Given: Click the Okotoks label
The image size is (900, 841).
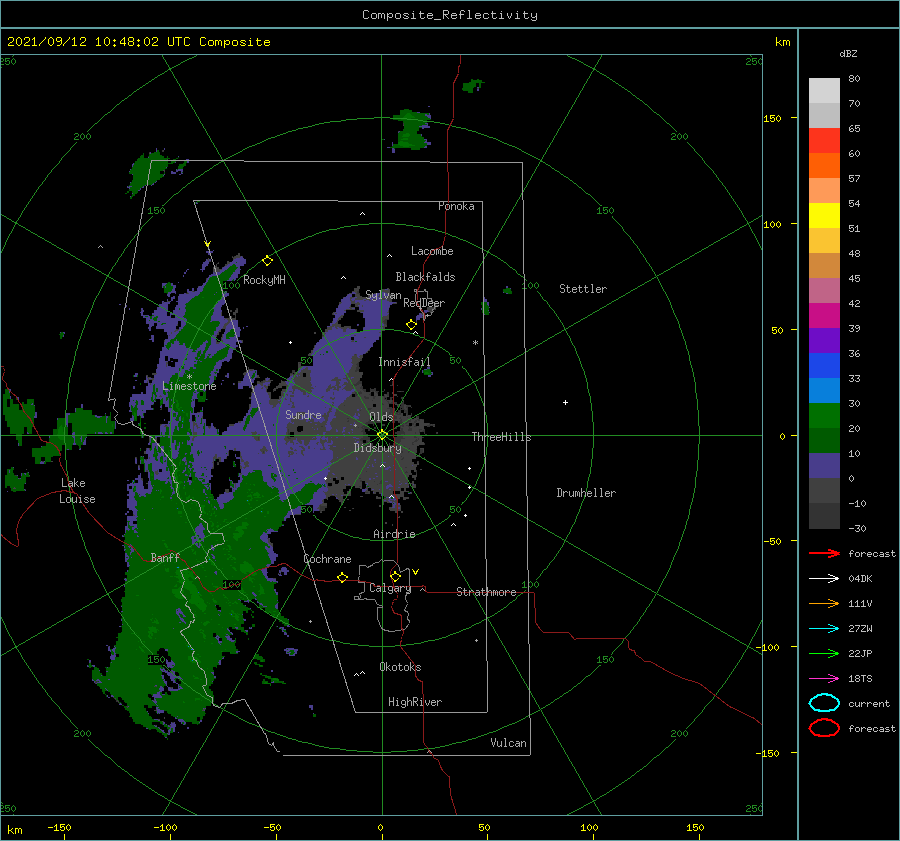Looking at the screenshot, I should point(400,667).
